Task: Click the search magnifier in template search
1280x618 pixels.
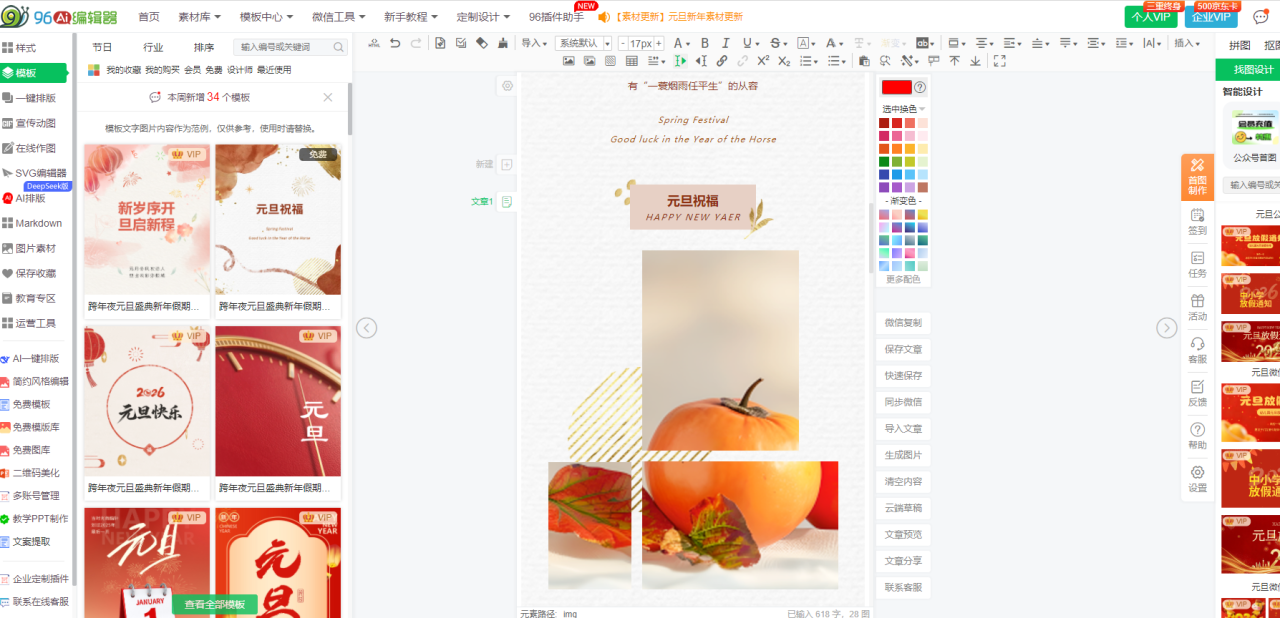Action: [x=339, y=47]
